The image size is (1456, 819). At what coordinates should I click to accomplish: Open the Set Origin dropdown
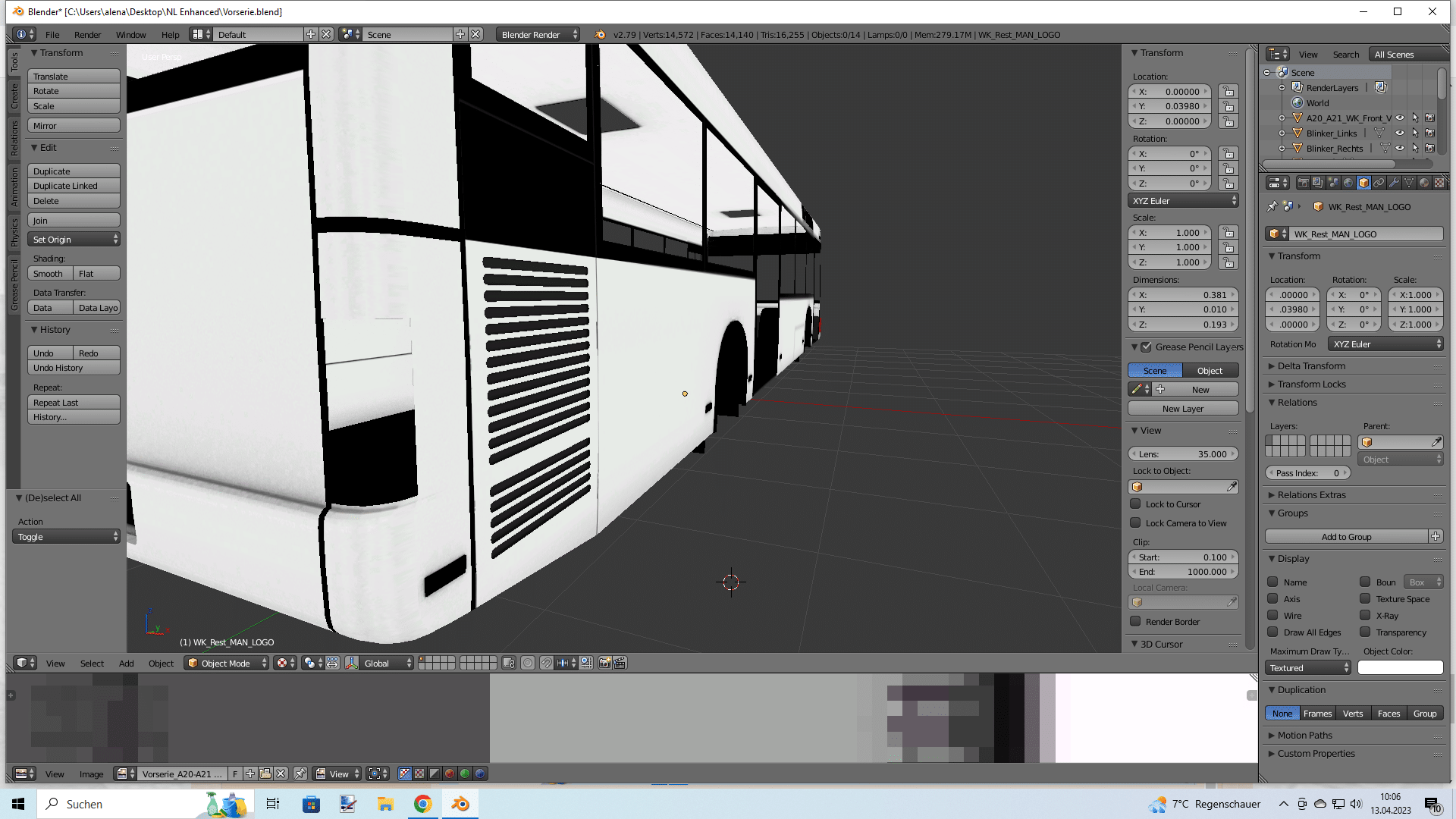pyautogui.click(x=74, y=240)
